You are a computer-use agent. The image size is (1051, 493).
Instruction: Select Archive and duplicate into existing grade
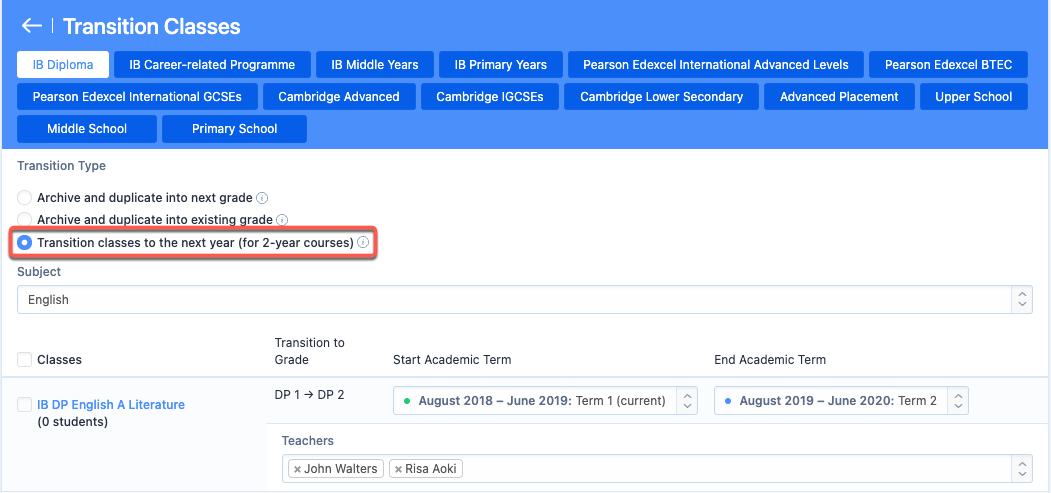[24, 219]
